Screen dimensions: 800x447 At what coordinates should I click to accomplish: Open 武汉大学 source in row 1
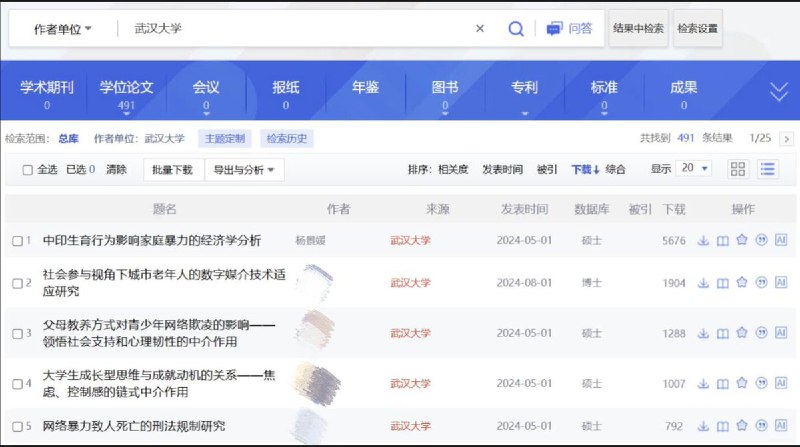[411, 240]
